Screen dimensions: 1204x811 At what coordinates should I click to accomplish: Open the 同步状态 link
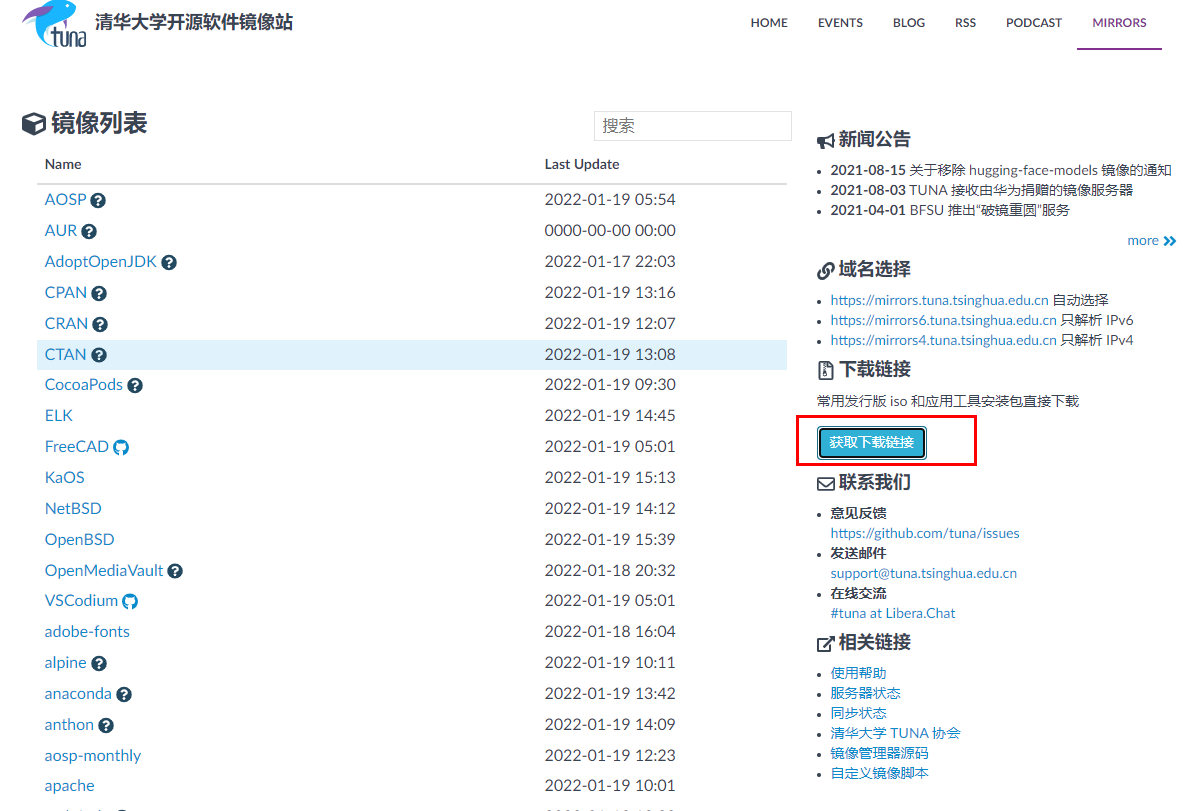[859, 713]
